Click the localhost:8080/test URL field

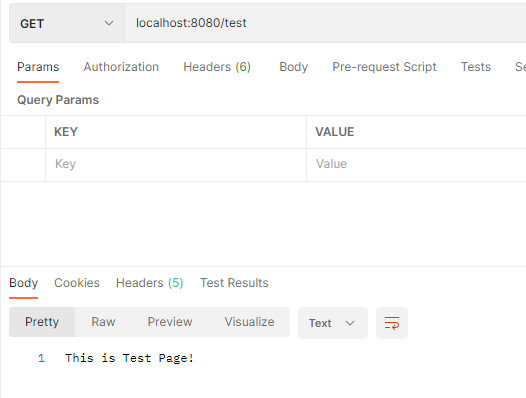tap(325, 23)
